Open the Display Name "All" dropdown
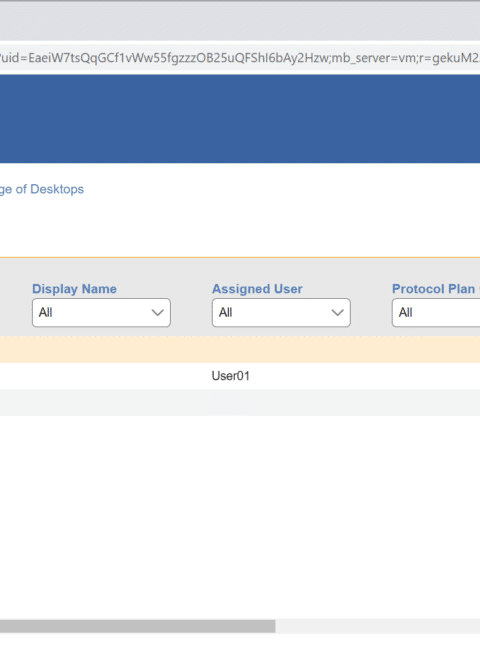This screenshot has height=650, width=480. tap(102, 313)
